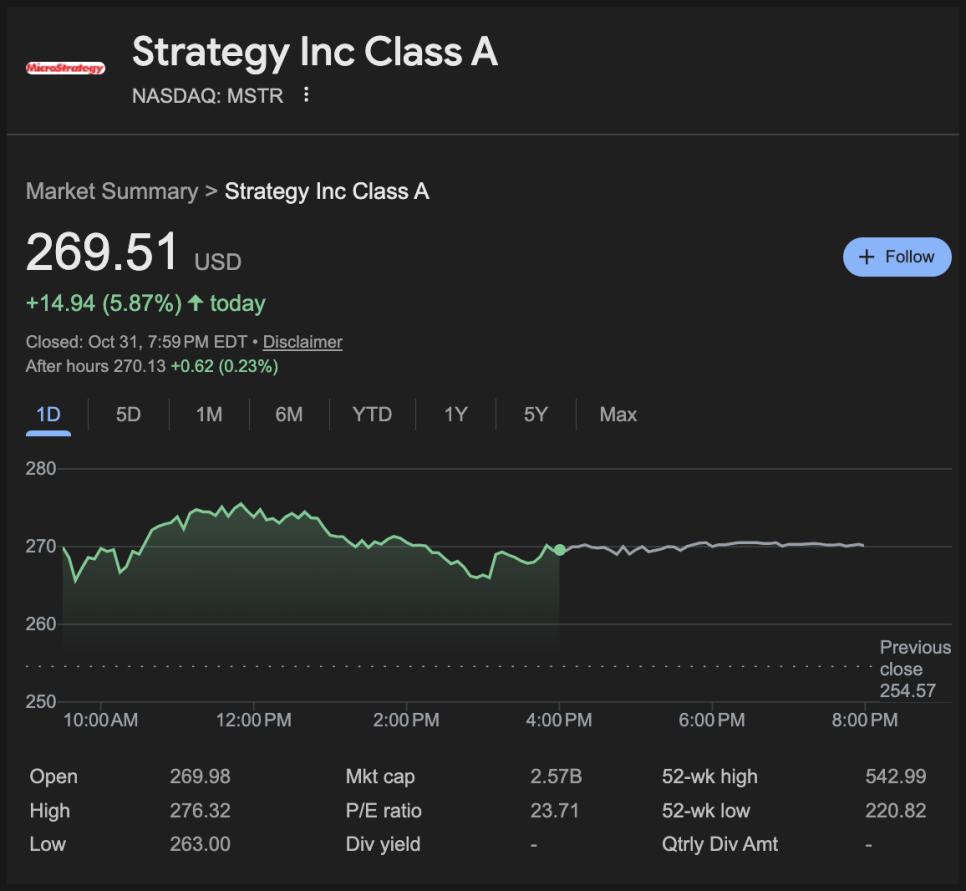
Task: Select the 1Y chart range tab
Action: point(456,415)
